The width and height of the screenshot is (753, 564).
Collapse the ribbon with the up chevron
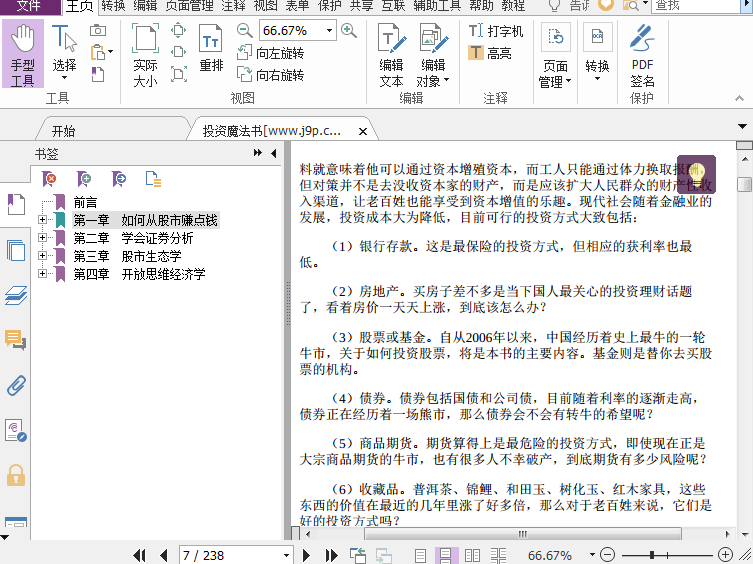740,98
